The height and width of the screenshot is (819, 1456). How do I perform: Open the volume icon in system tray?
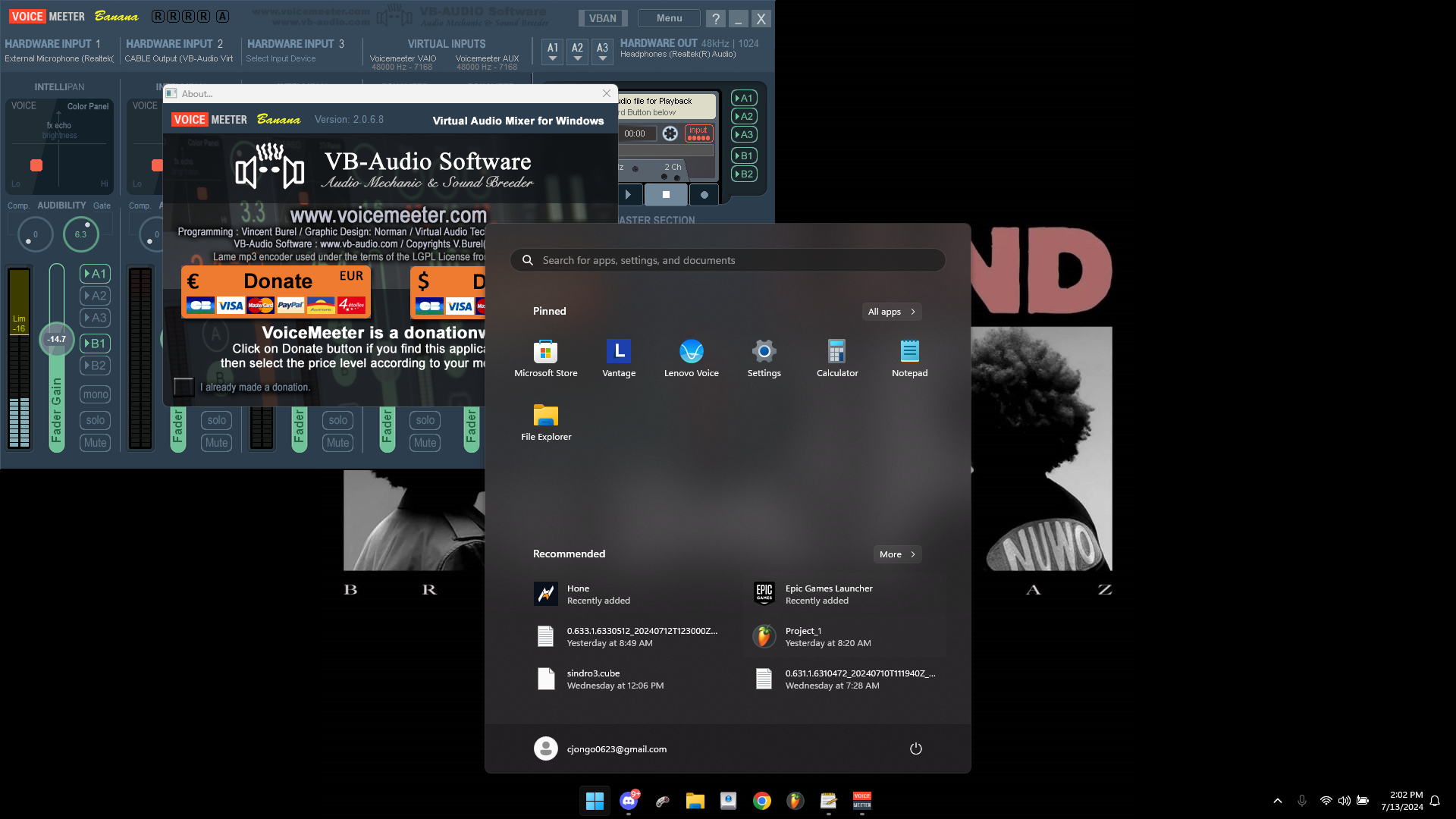[x=1345, y=801]
